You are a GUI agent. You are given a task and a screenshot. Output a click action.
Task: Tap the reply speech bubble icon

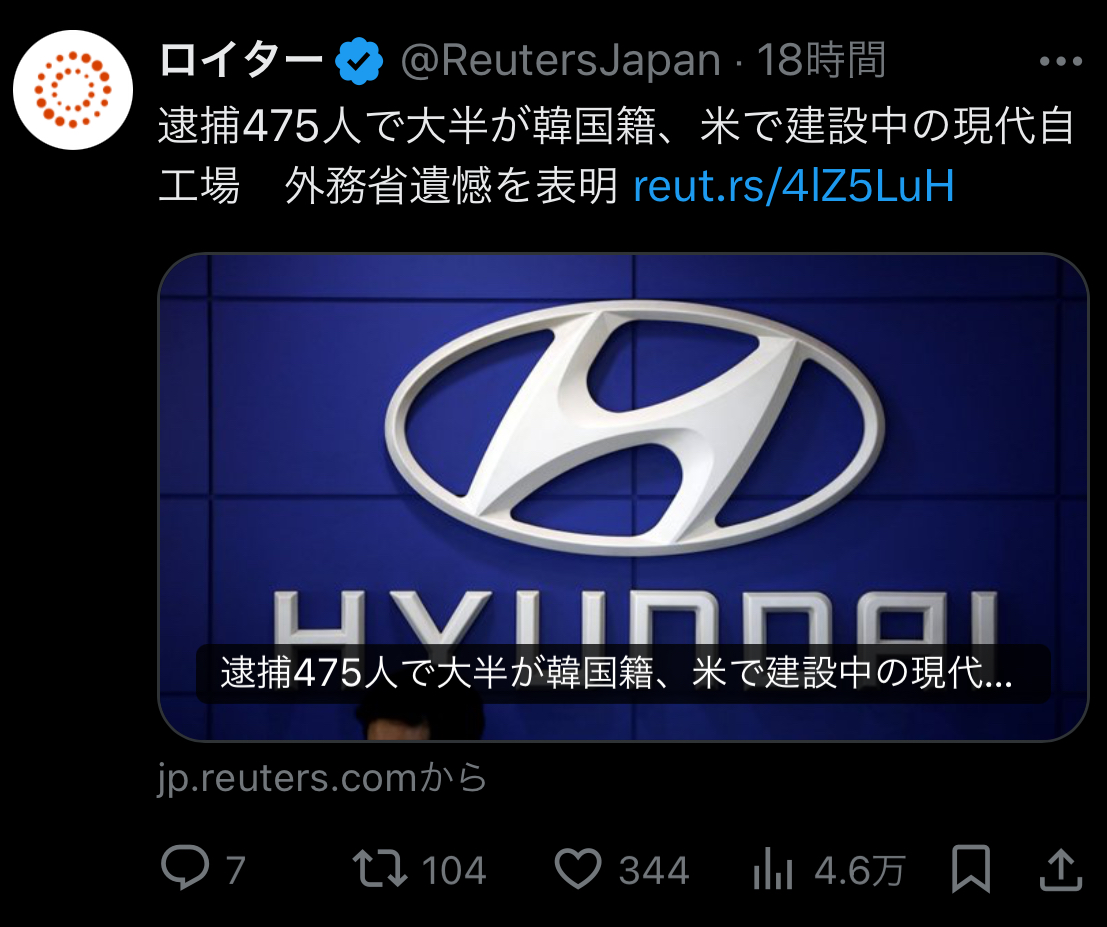(x=185, y=867)
